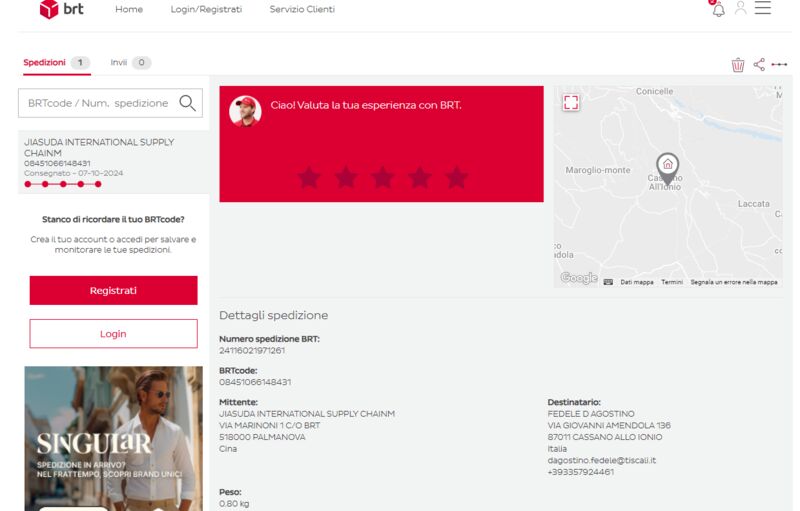Click Ciao! Valuta la tua esperienza text
Screen dimensions: 800x511
pos(366,105)
